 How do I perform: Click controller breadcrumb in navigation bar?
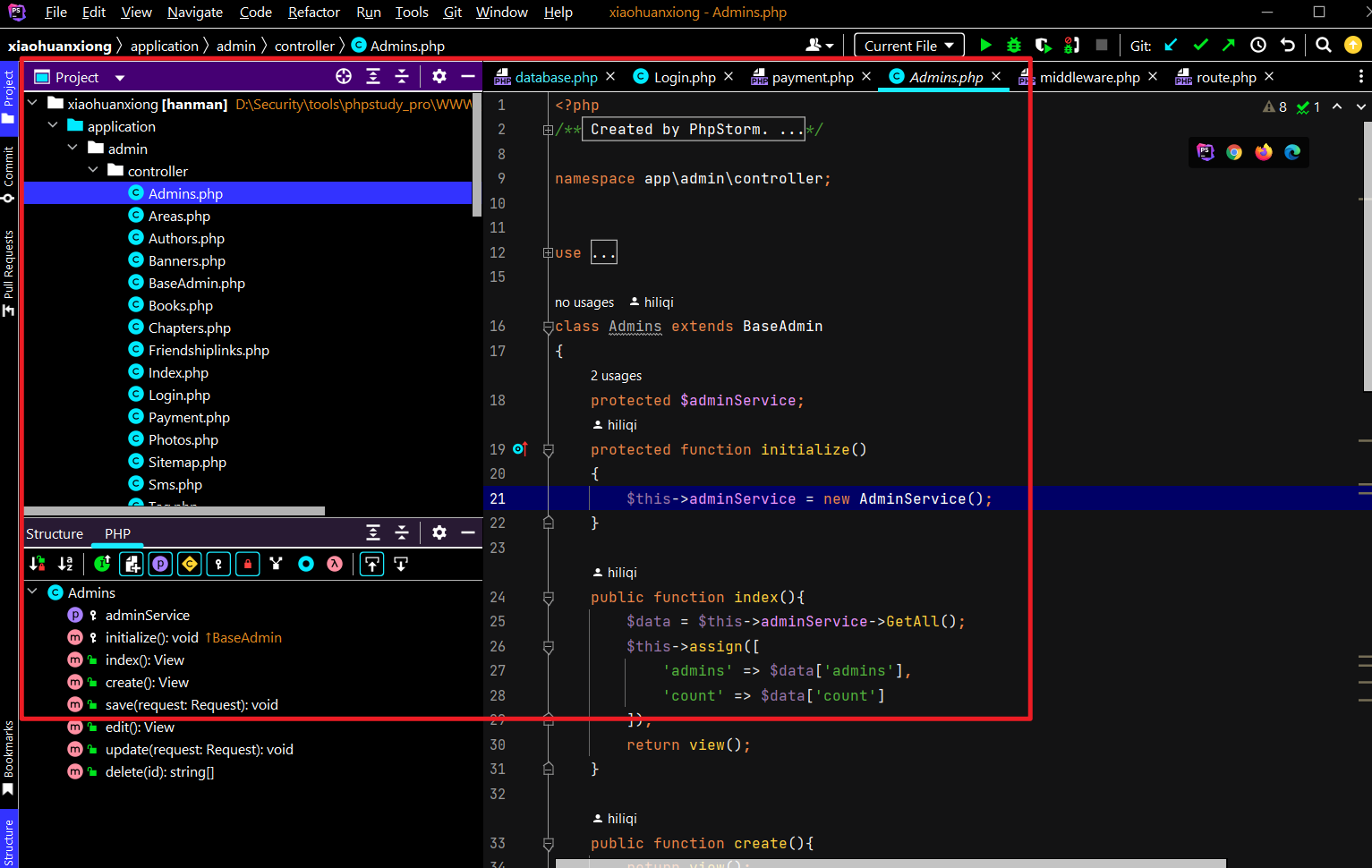coord(304,46)
